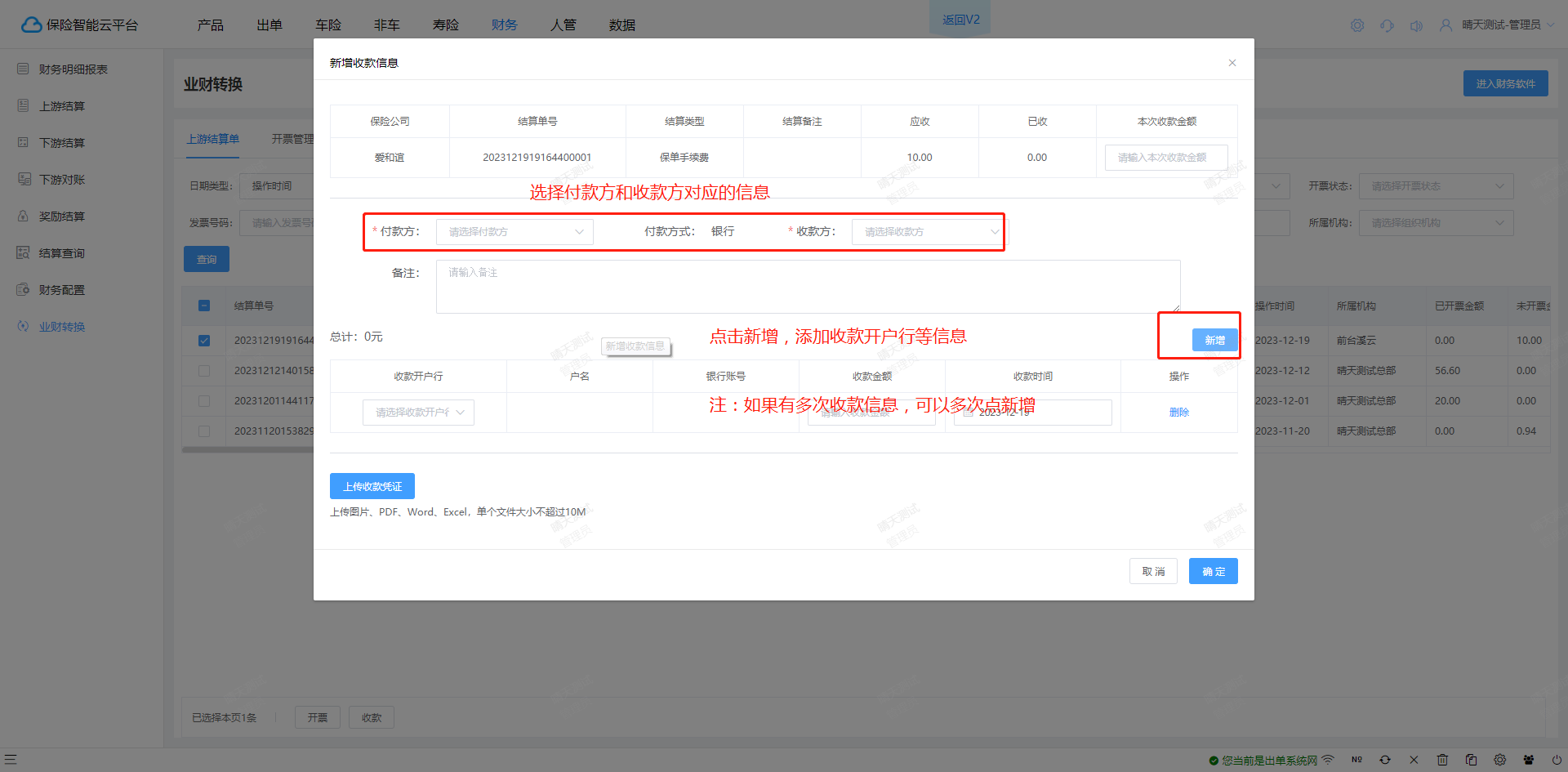Click the 开票 button in the bottom bar
Viewport: 1568px width, 772px height.
click(318, 717)
